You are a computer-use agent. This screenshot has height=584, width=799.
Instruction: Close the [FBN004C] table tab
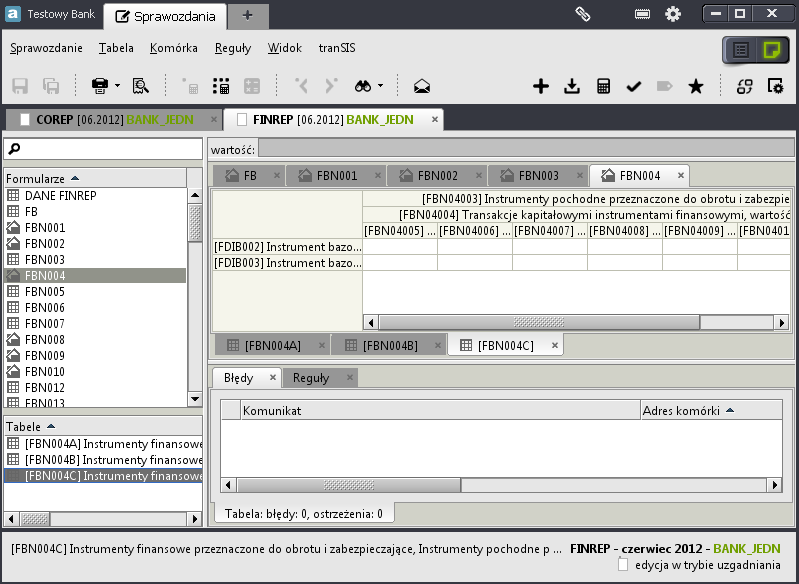pyautogui.click(x=555, y=345)
